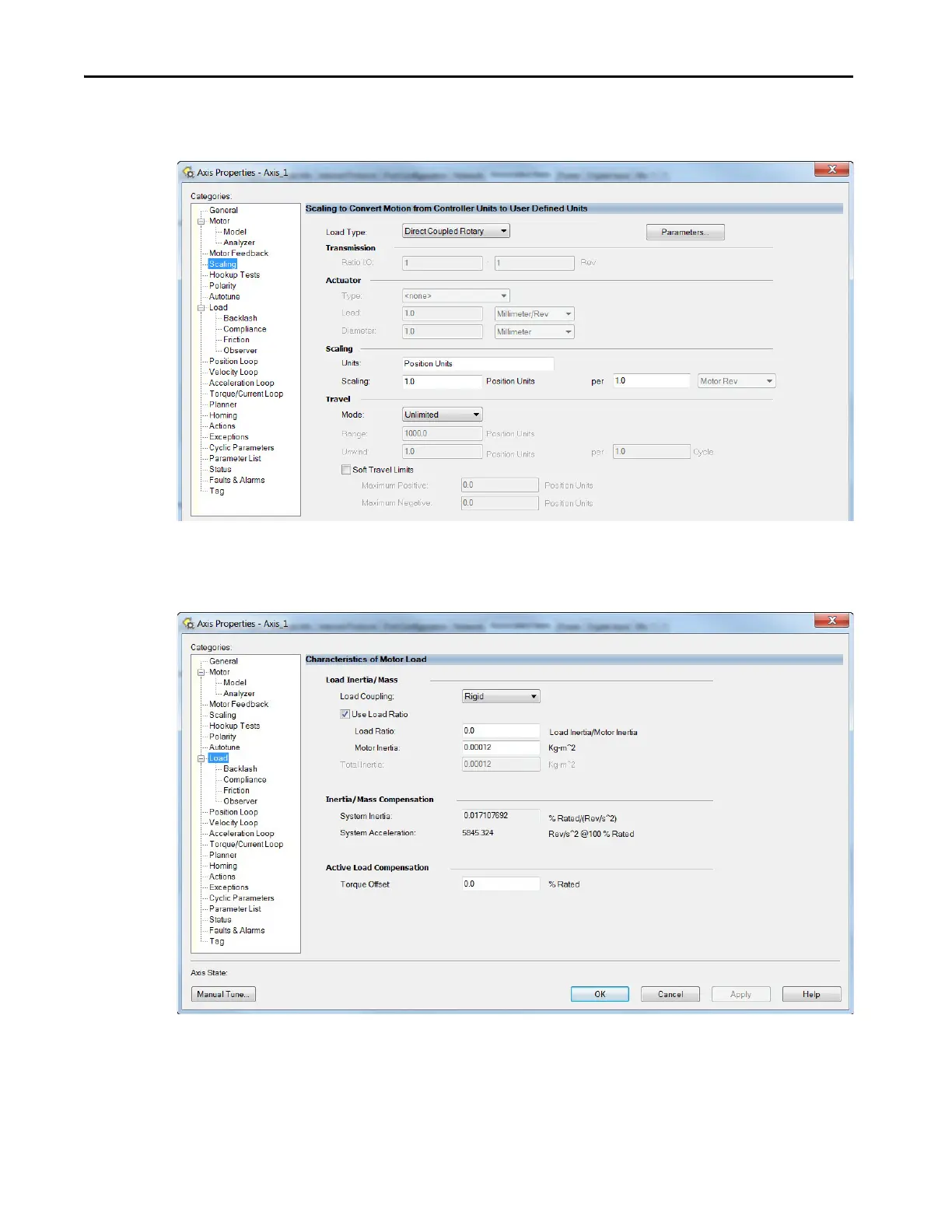This screenshot has height=1232, width=952.
Task: Click the Axis Properties icon in the bottom window title bar
Action: 187,624
